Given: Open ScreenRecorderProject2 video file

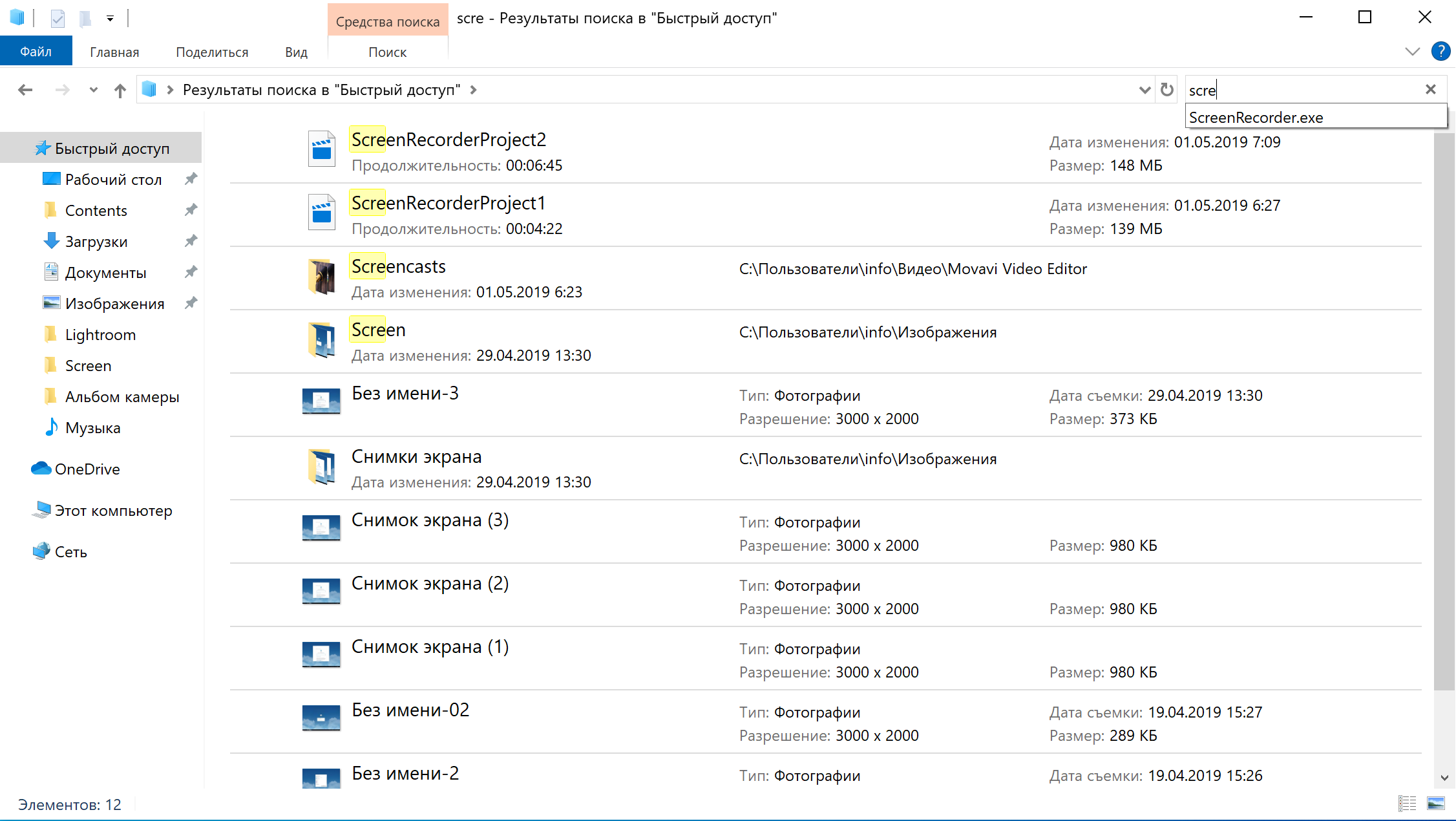Looking at the screenshot, I should tap(448, 140).
